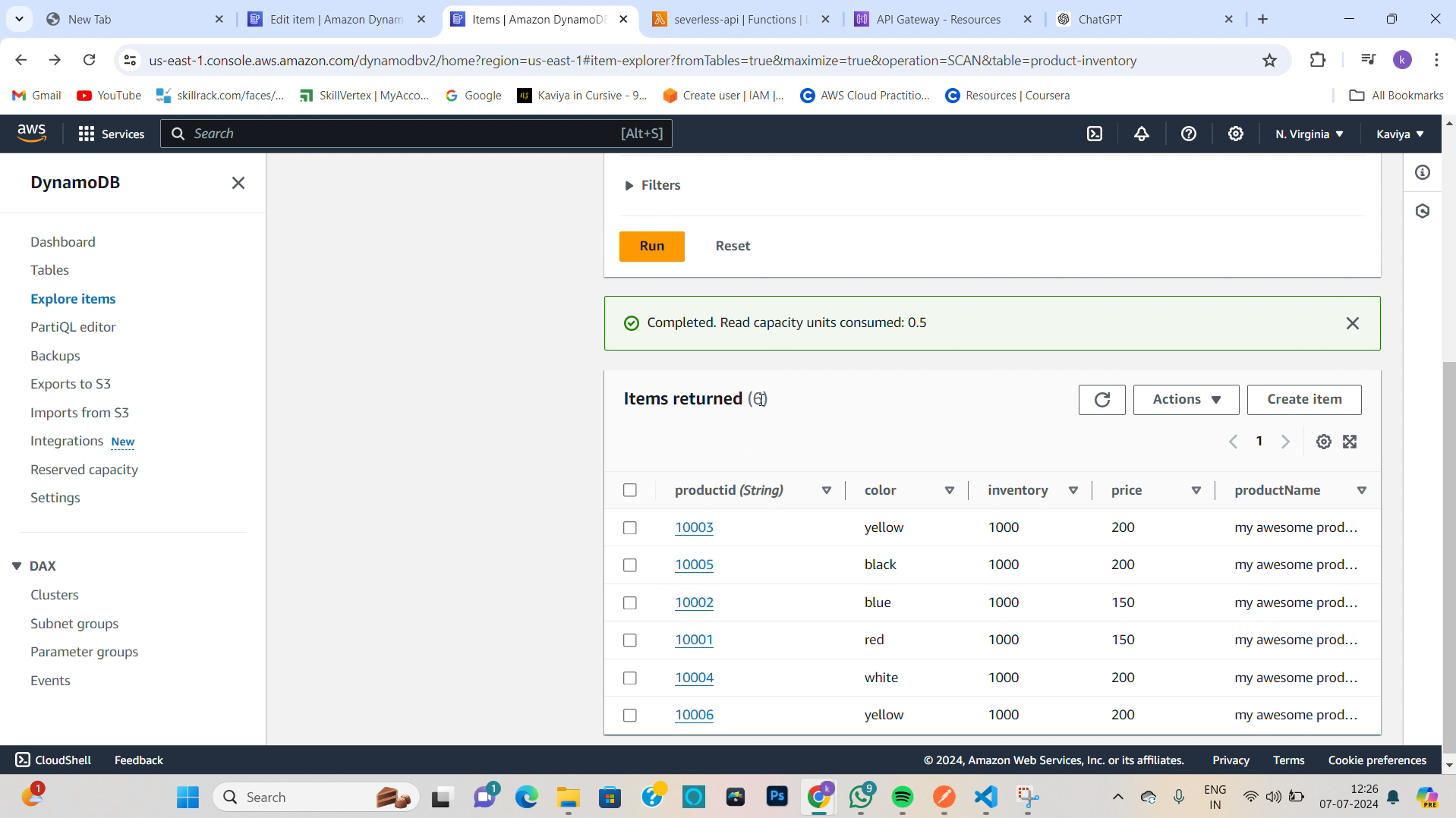Open inventory column sort dropdown
The image size is (1456, 818).
point(1073,491)
